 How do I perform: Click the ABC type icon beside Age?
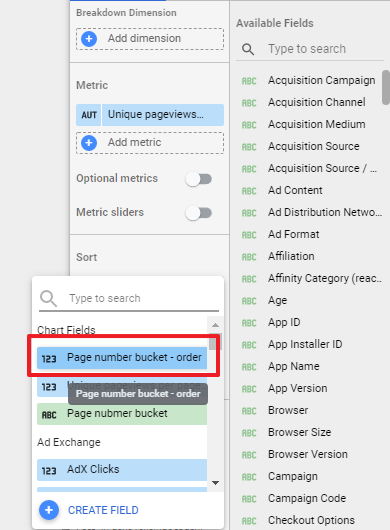coord(249,301)
